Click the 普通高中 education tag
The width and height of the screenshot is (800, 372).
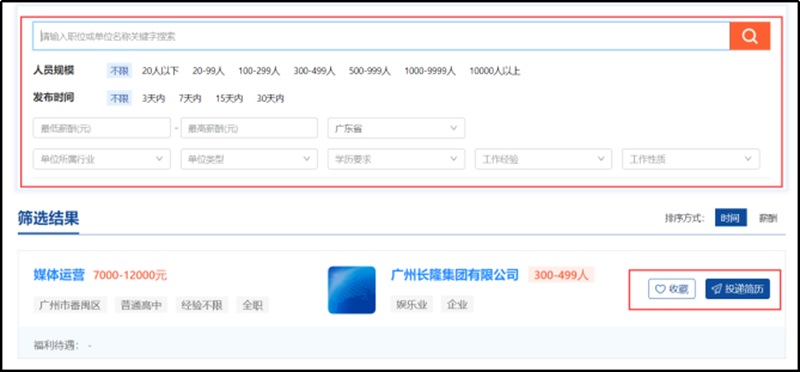click(x=141, y=305)
